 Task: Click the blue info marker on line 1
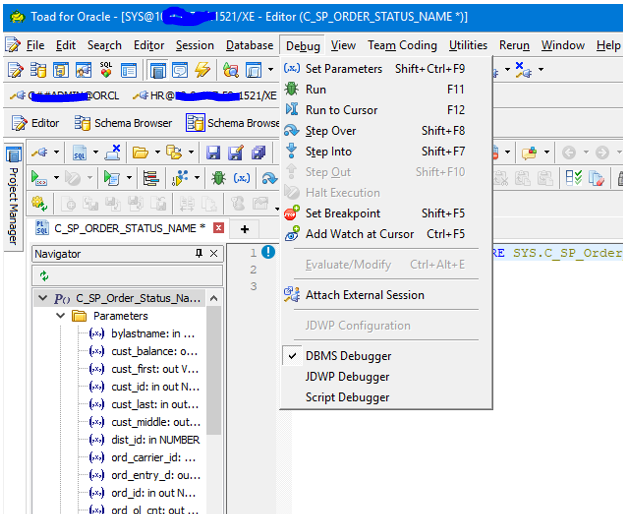coord(269,252)
